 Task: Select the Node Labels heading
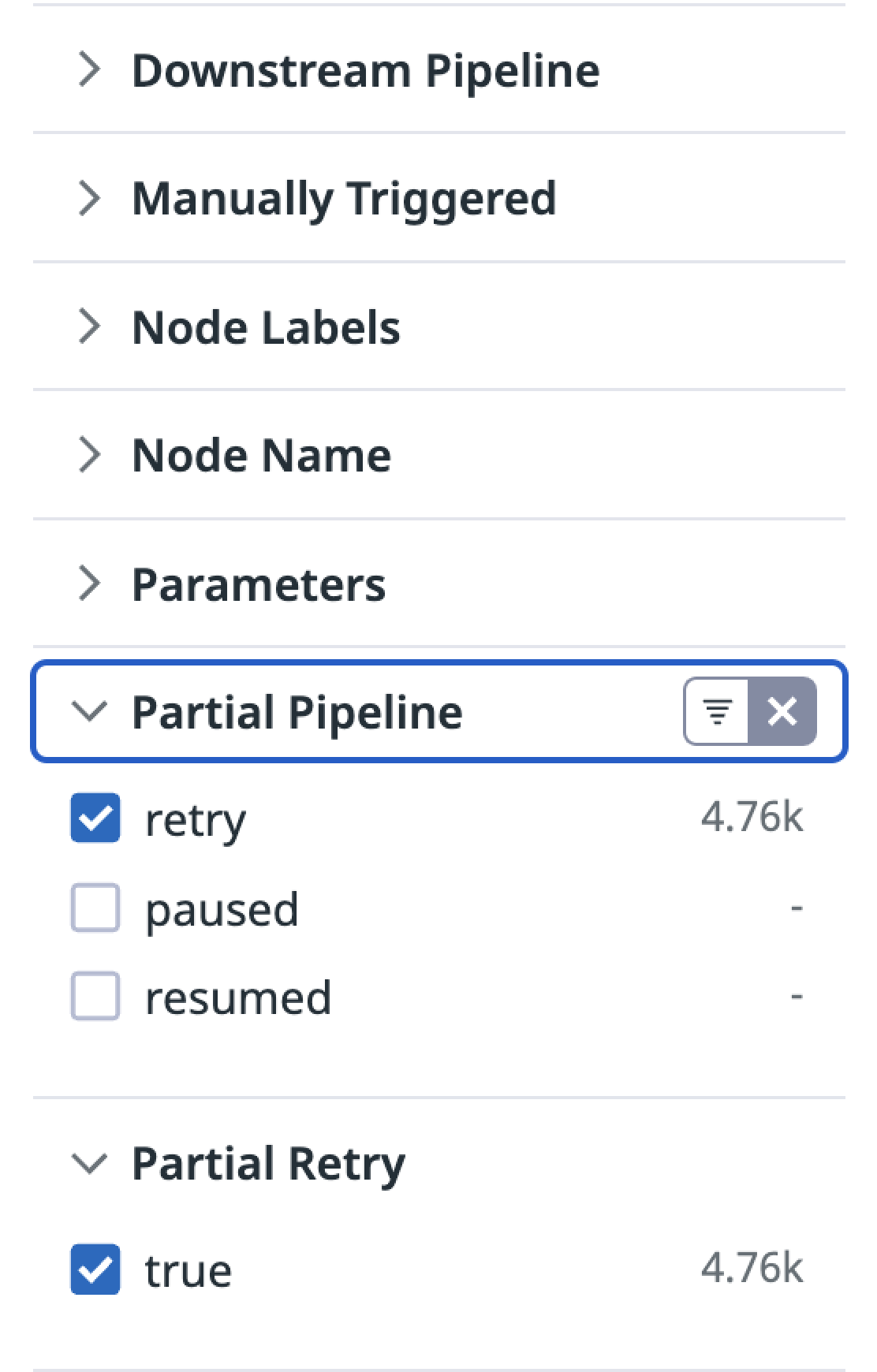tap(266, 327)
